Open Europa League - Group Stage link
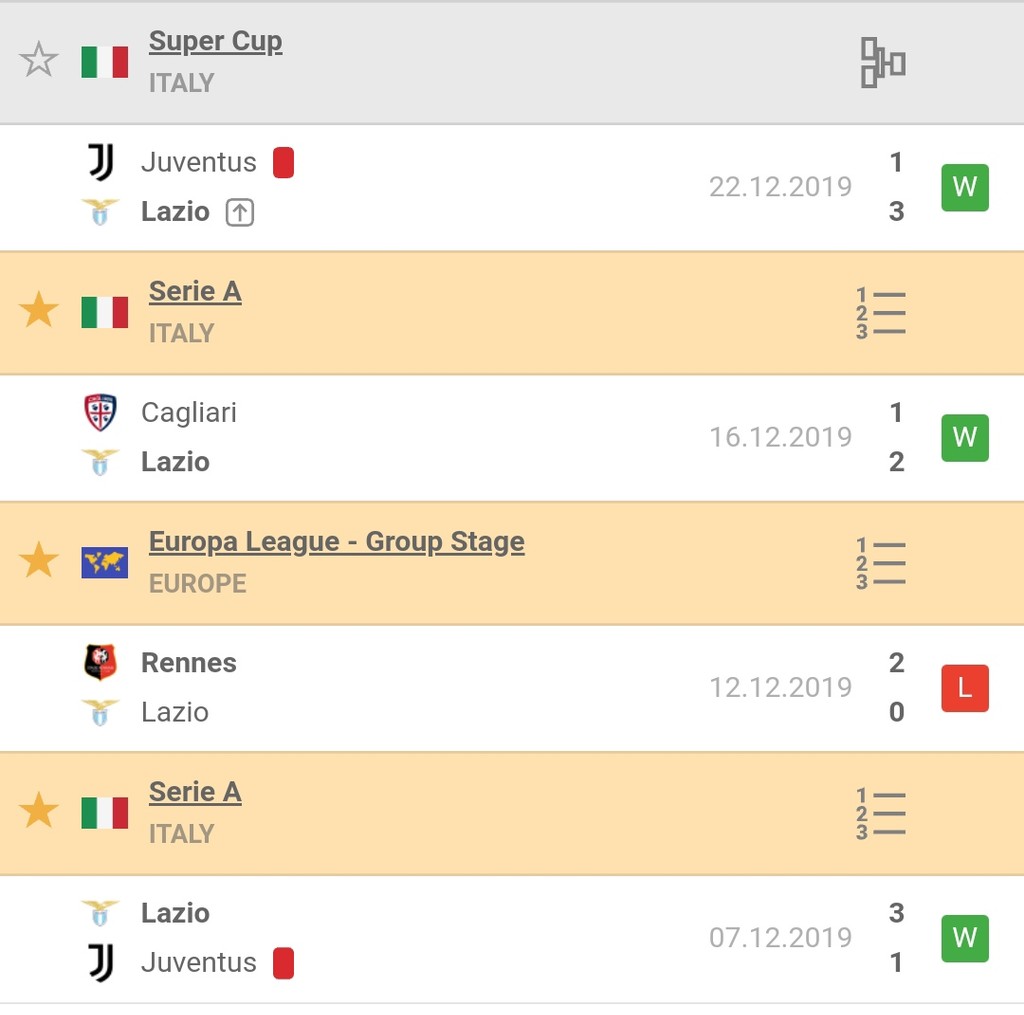The width and height of the screenshot is (1024, 1015). [x=336, y=542]
